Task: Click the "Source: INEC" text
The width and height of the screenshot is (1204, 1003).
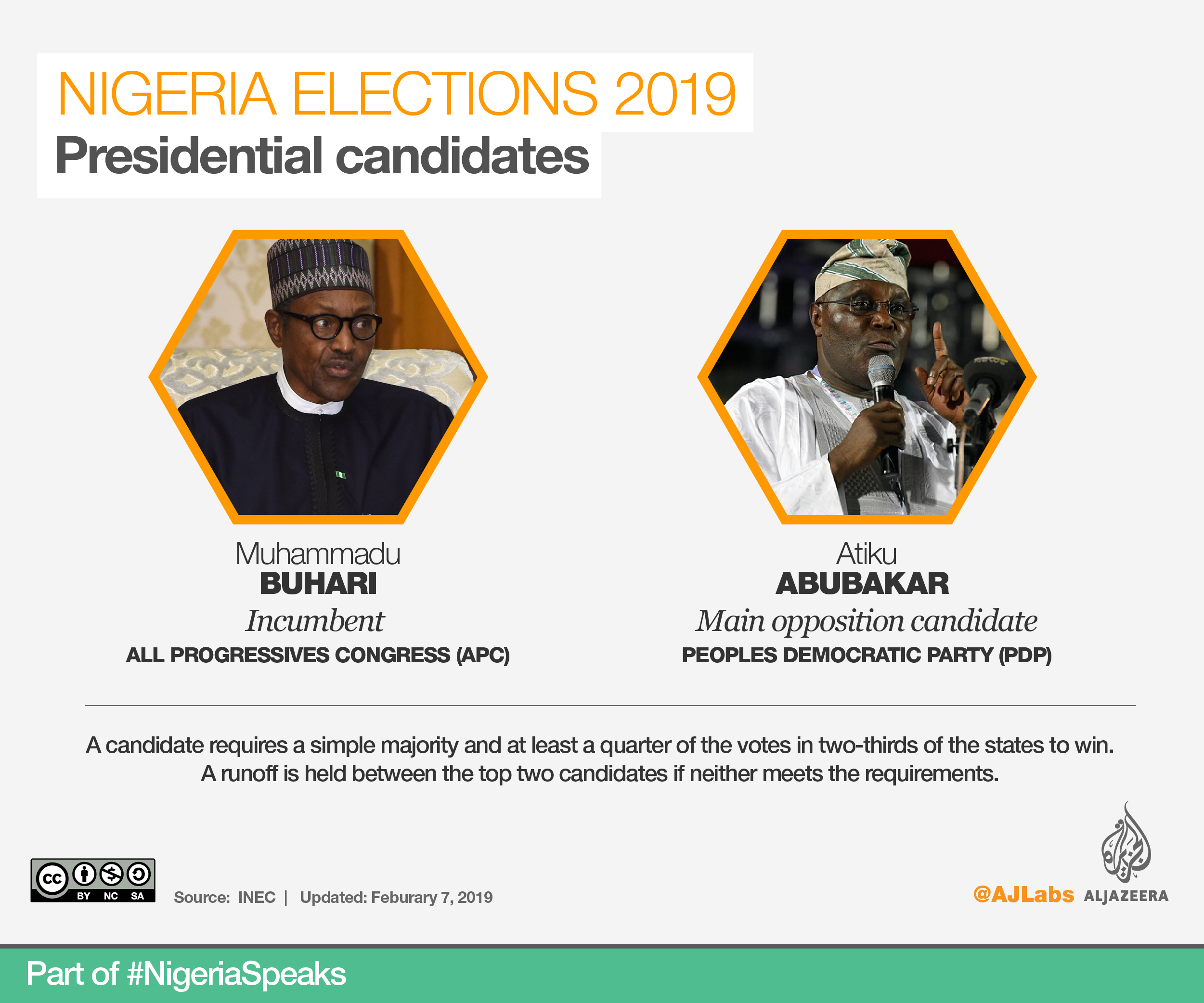Action: click(225, 898)
